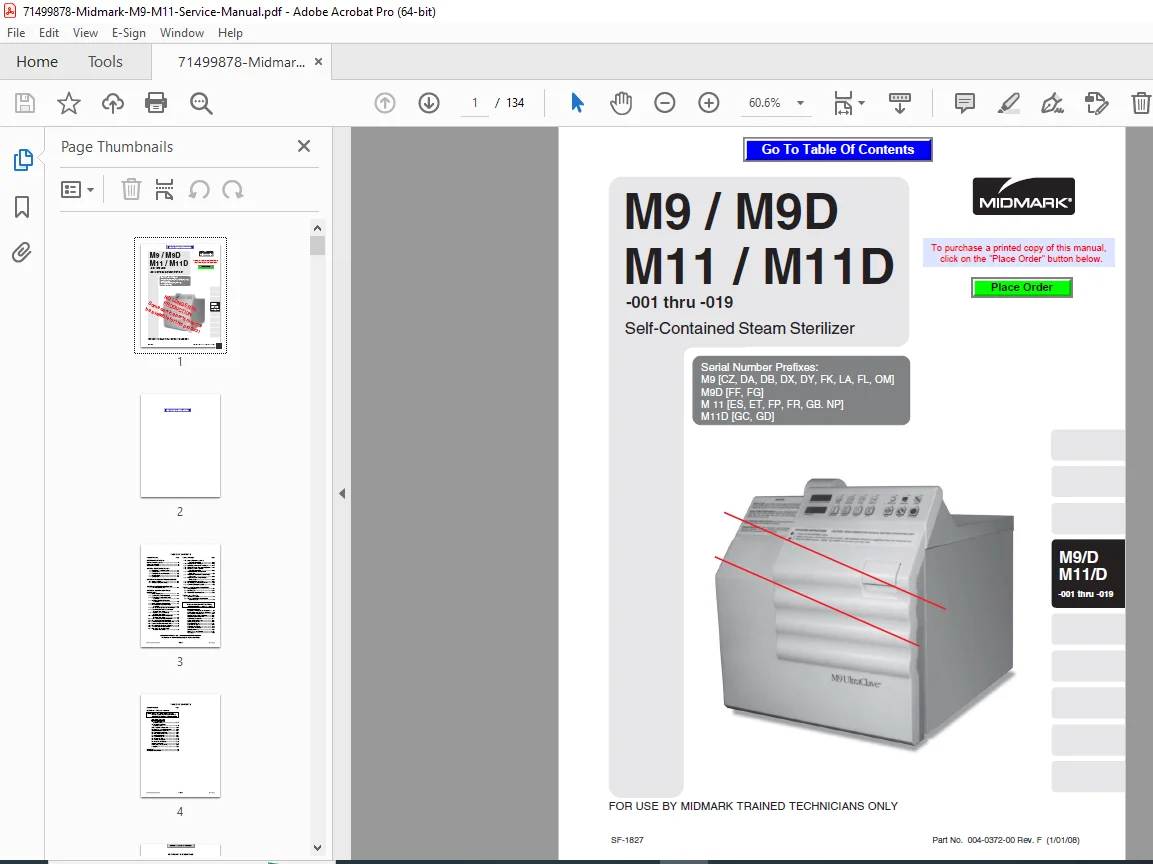Click Go To Table Of Contents button
Screen dimensions: 1153x864
click(x=838, y=149)
